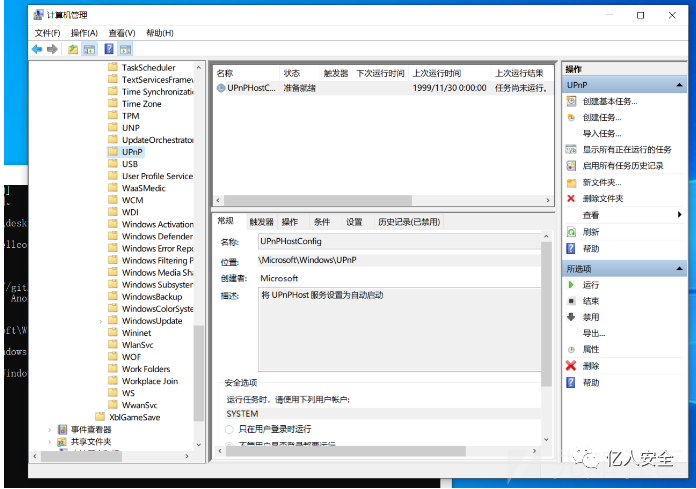Screen dimensions: 696x489
Task: Click 创建基本任务... action link
Action: (610, 102)
